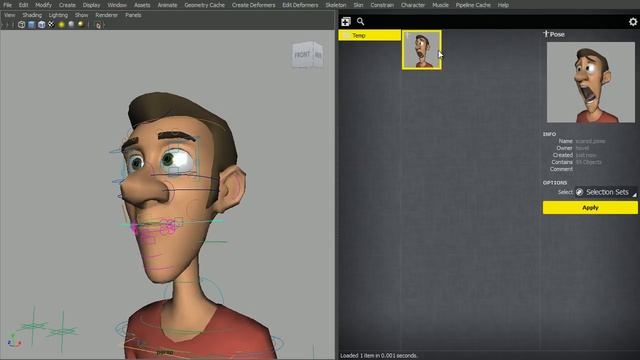Enable use all lights yellow sphere icon
This screenshot has width=640, height=360.
pyautogui.click(x=62, y=24)
